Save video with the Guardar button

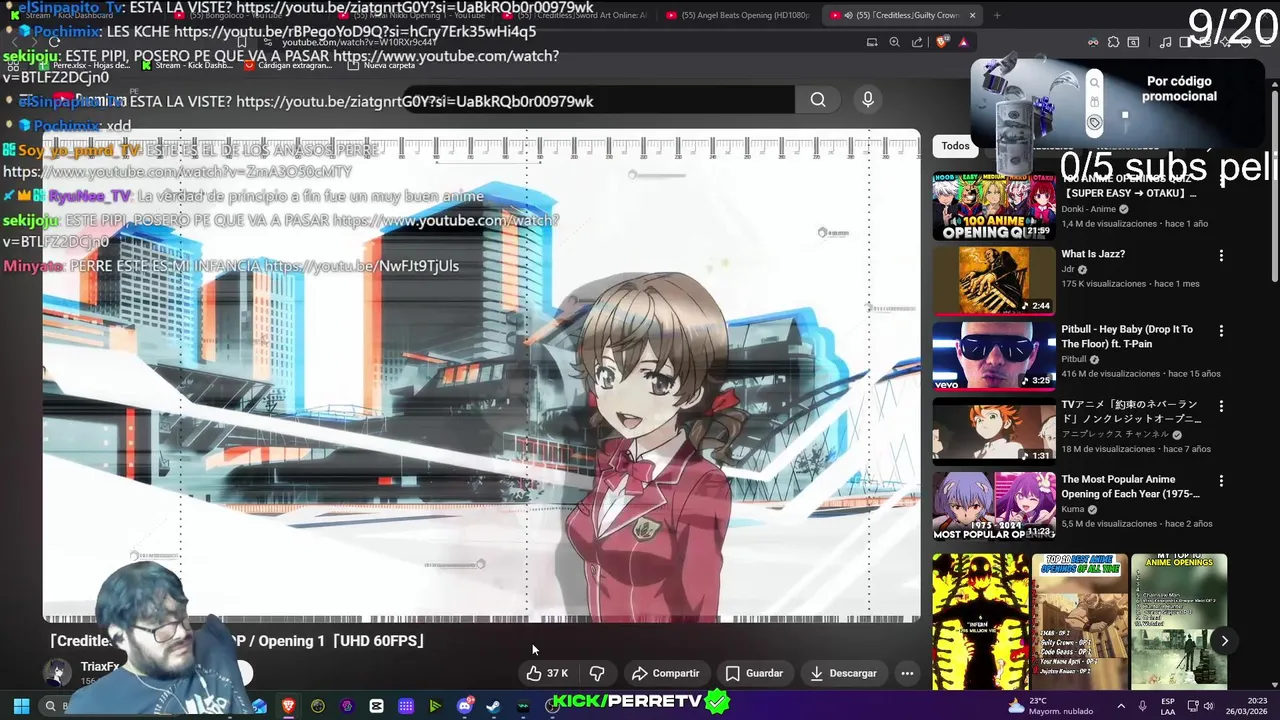coord(754,673)
